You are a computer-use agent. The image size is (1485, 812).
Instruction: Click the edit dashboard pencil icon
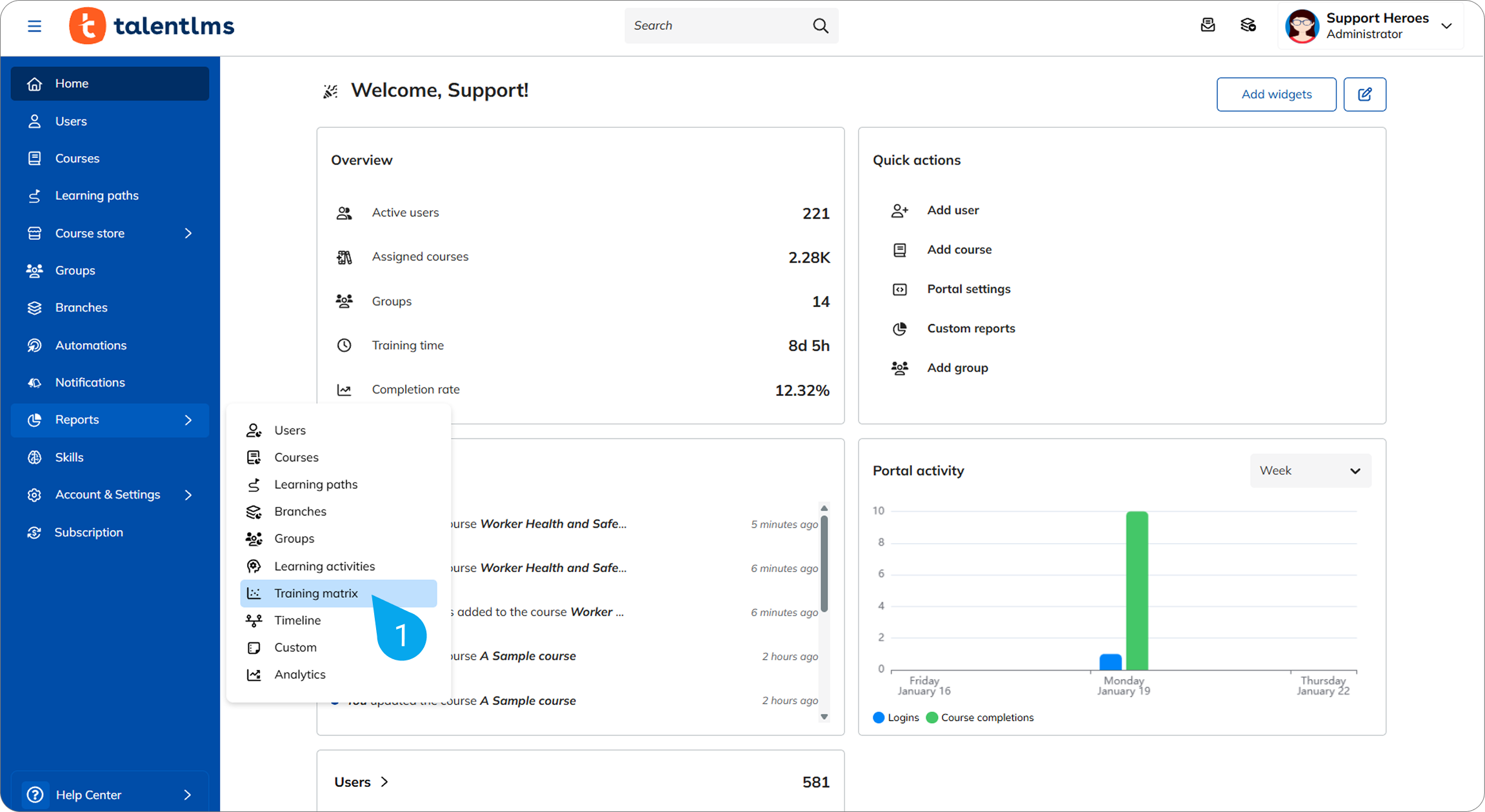[1364, 94]
